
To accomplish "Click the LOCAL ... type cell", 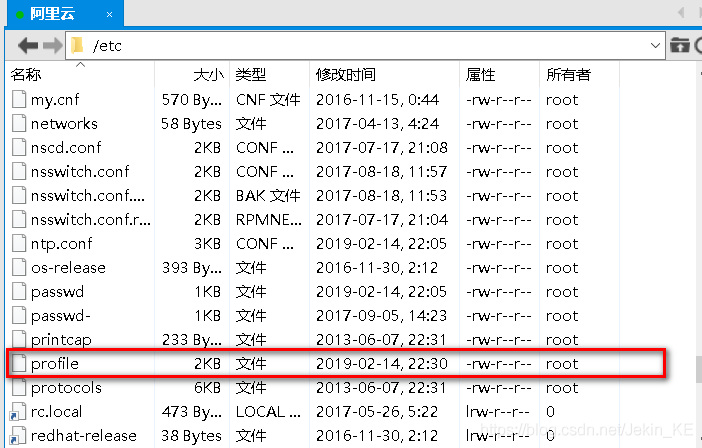I will tap(268, 412).
